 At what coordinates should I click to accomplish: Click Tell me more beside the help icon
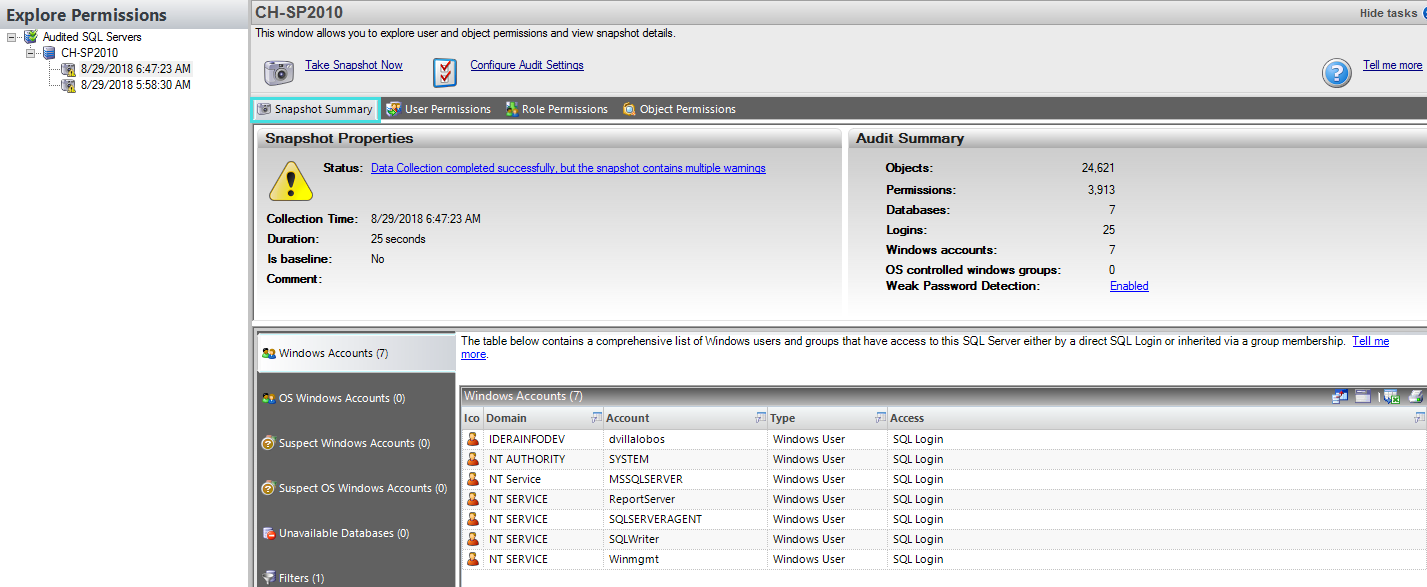pyautogui.click(x=1392, y=65)
